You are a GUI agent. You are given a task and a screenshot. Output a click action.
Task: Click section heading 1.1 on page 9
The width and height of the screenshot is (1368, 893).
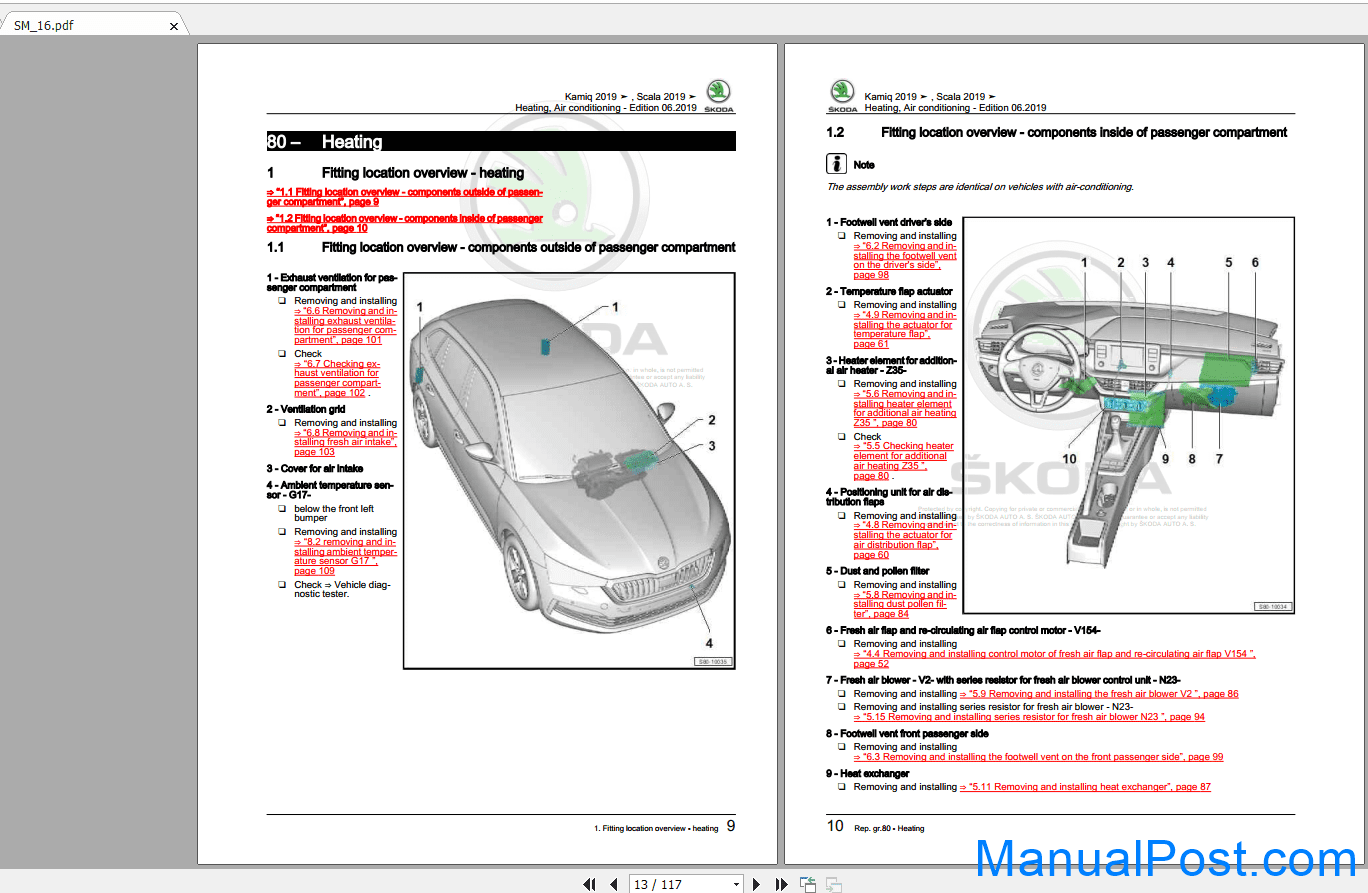[x=501, y=247]
